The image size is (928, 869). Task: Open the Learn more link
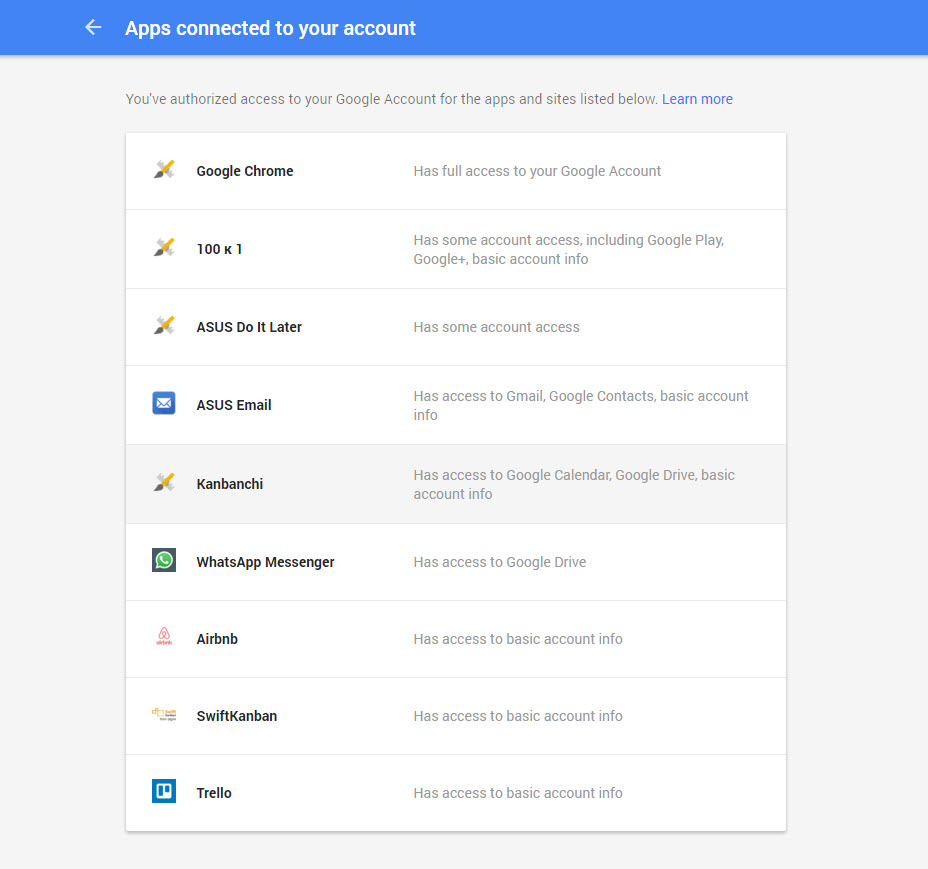697,99
